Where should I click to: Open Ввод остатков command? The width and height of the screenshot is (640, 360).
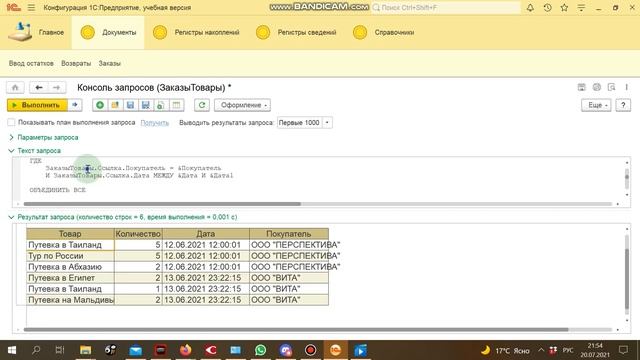[31, 63]
